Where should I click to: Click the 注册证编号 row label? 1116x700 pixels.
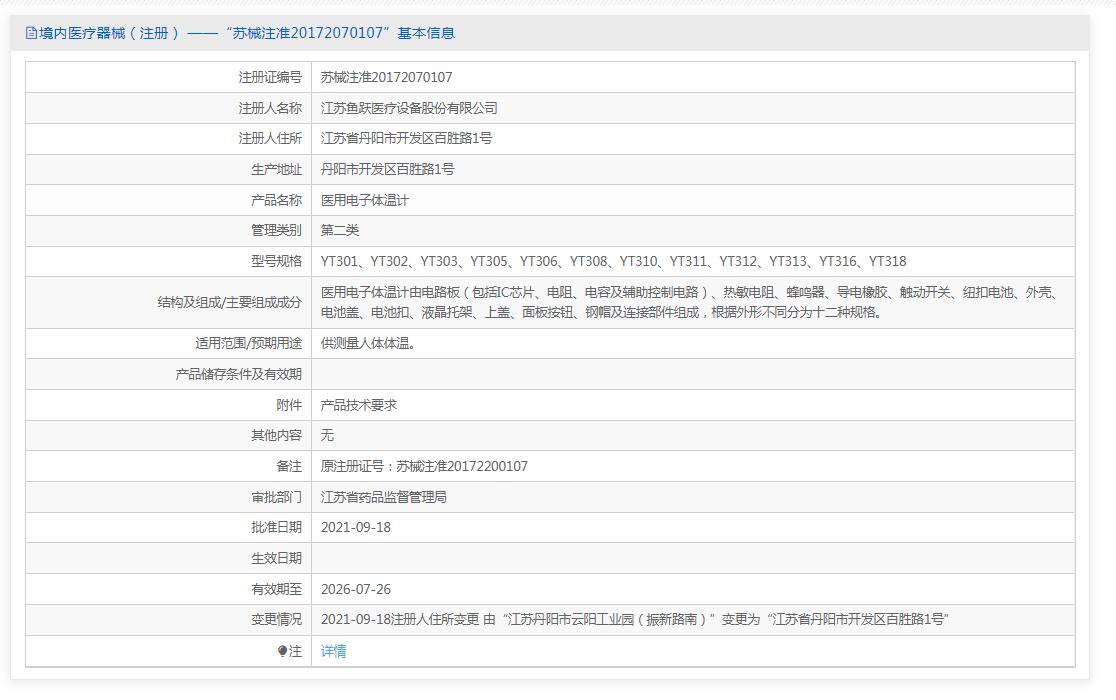270,78
